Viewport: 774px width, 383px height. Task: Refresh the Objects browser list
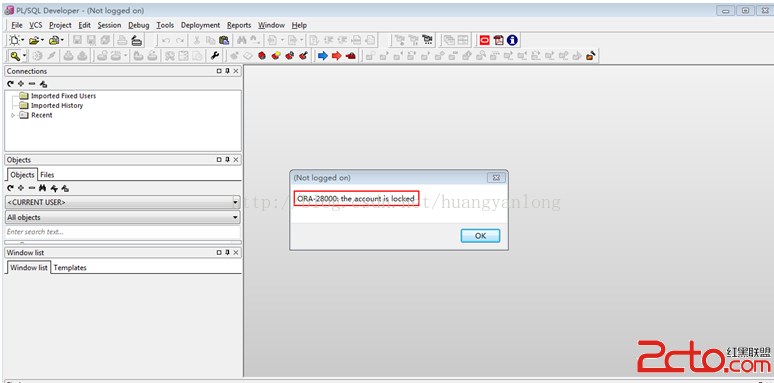(x=10, y=188)
